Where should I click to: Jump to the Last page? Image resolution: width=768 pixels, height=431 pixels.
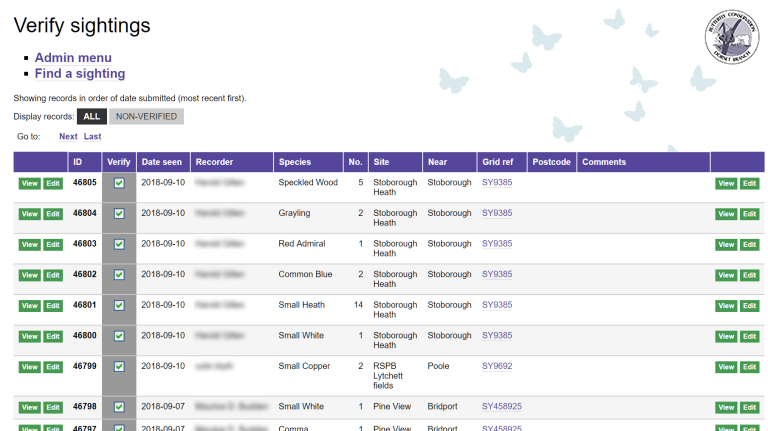tap(92, 137)
